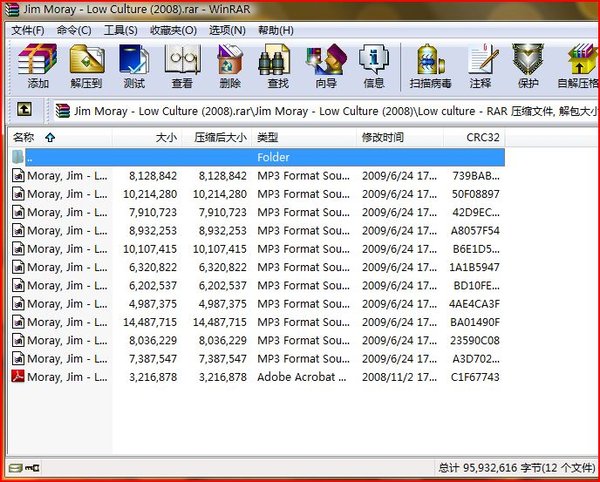The width and height of the screenshot is (600, 482).
Task: Click the 2008/11/2 modified date cell
Action: (399, 377)
